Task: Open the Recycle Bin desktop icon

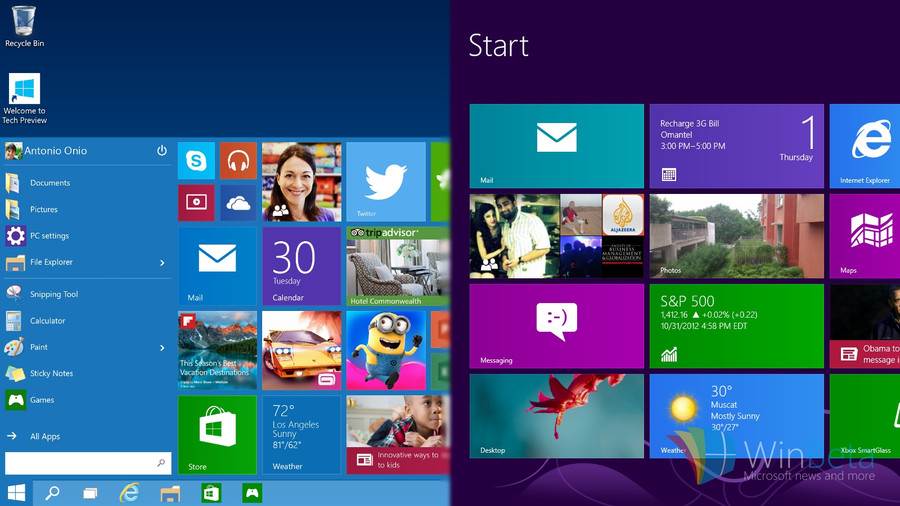Action: [24, 26]
